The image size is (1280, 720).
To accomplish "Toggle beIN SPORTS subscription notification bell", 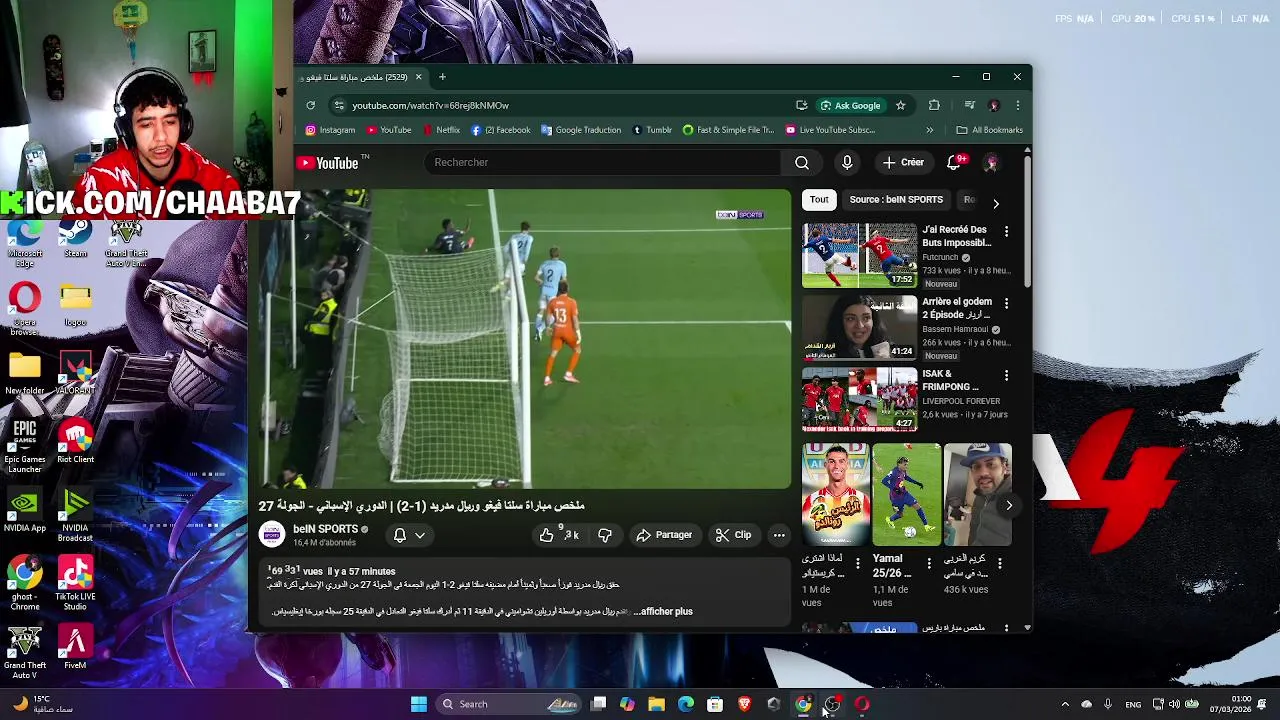I will click(400, 535).
